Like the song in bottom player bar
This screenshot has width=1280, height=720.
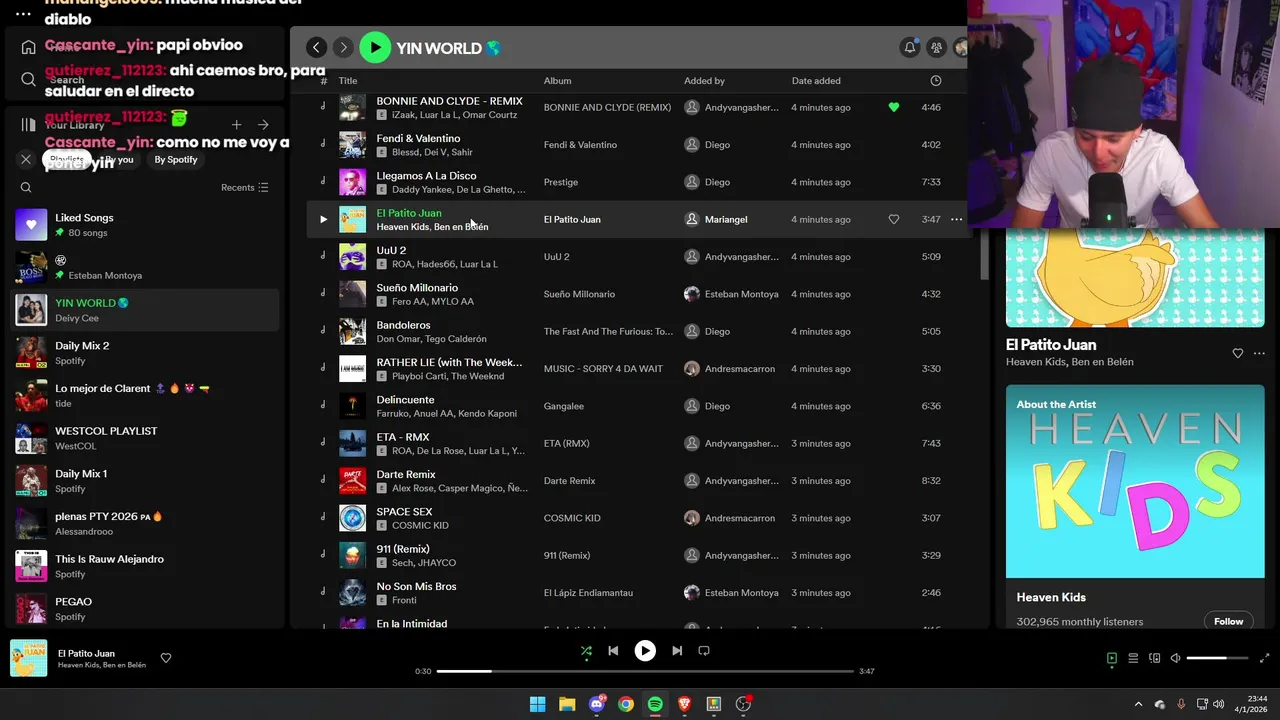(166, 658)
